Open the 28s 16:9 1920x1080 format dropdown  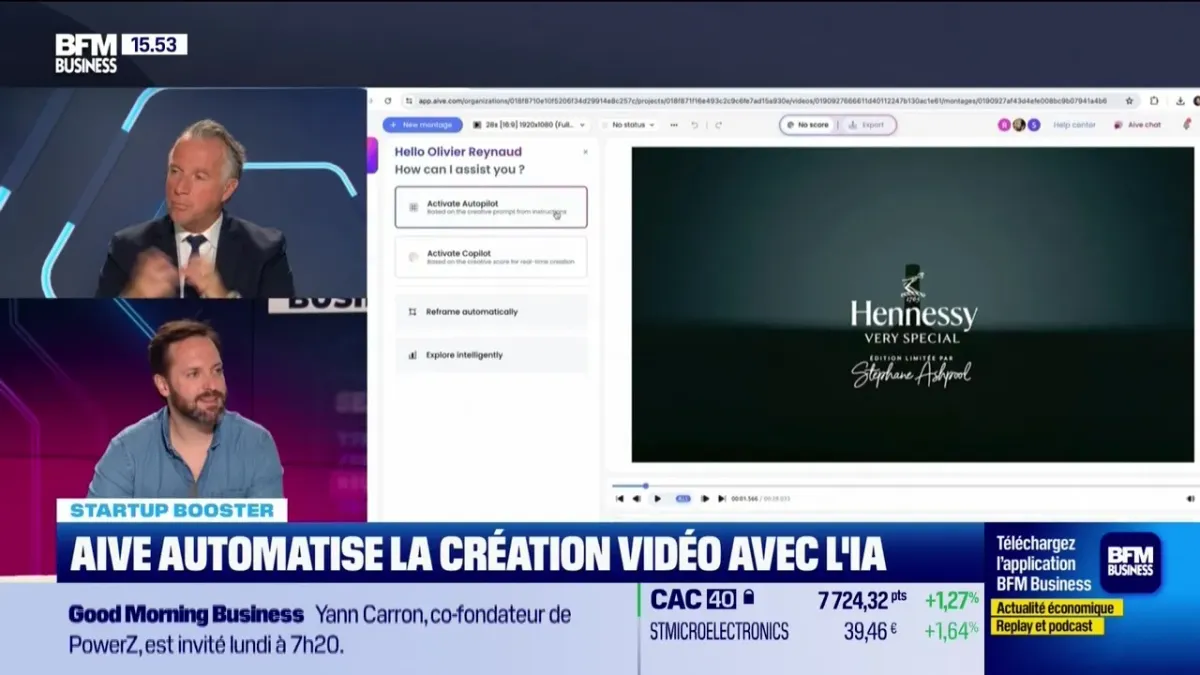(530, 125)
